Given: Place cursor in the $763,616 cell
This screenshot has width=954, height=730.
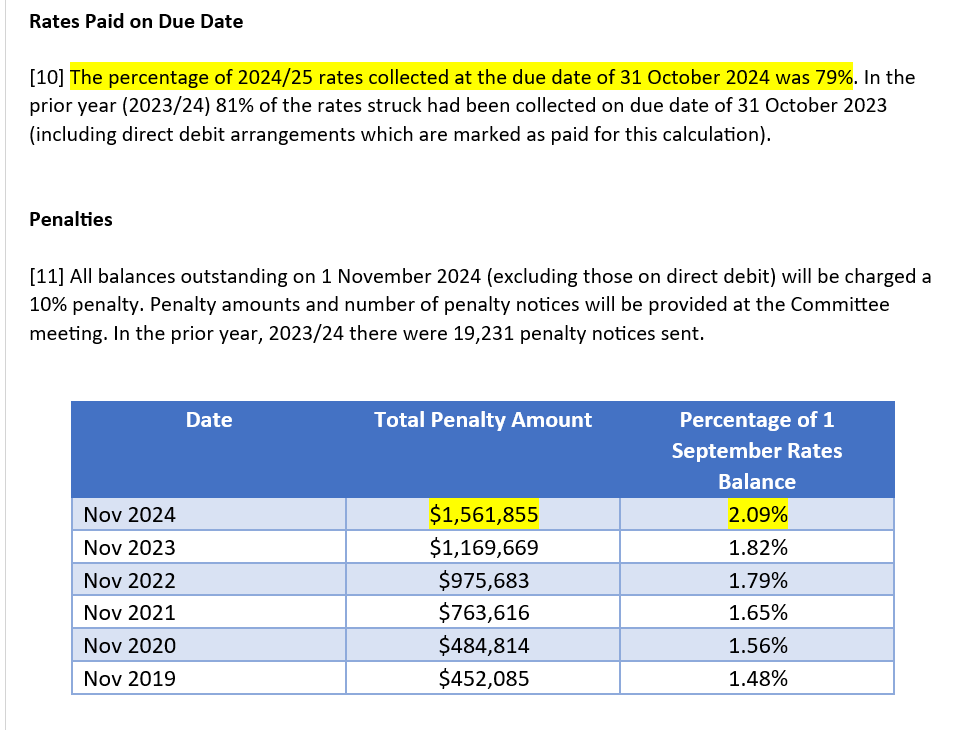Looking at the screenshot, I should click(484, 613).
